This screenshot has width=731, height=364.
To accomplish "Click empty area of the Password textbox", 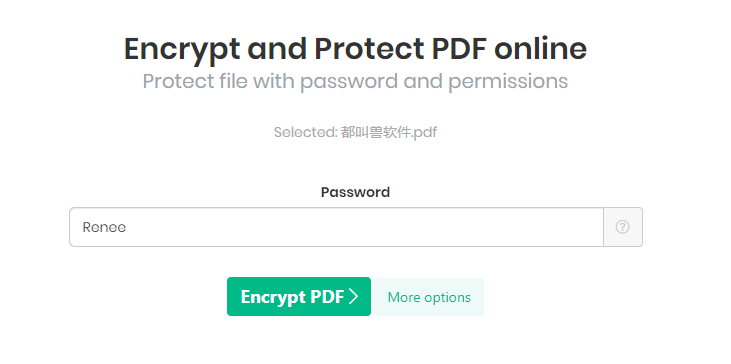I will 364,227.
